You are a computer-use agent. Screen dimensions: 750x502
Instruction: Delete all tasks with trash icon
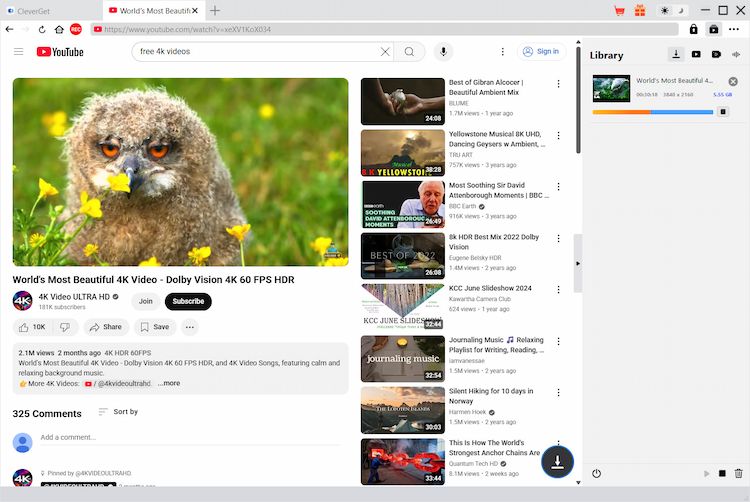(x=739, y=473)
